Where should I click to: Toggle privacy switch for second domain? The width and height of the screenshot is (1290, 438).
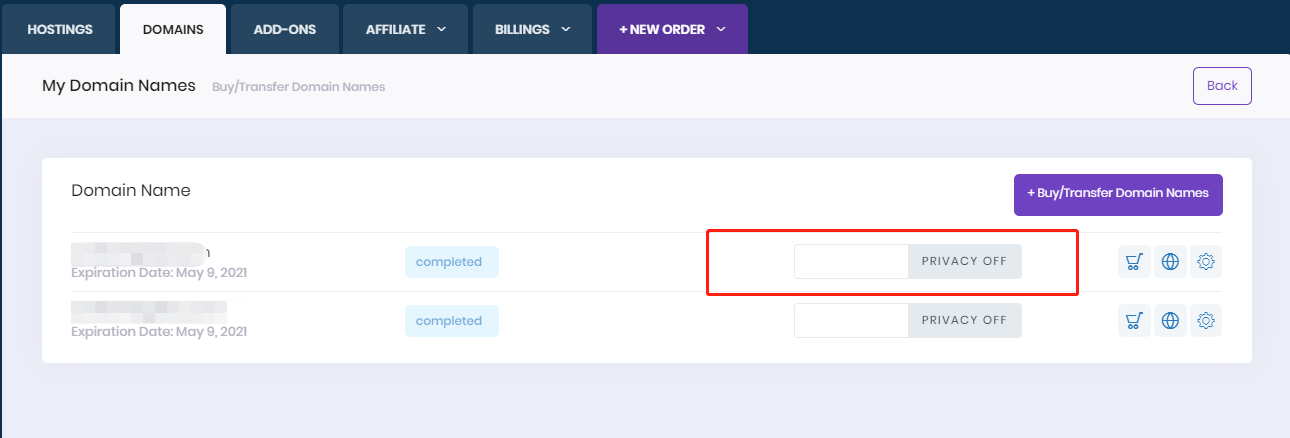907,321
